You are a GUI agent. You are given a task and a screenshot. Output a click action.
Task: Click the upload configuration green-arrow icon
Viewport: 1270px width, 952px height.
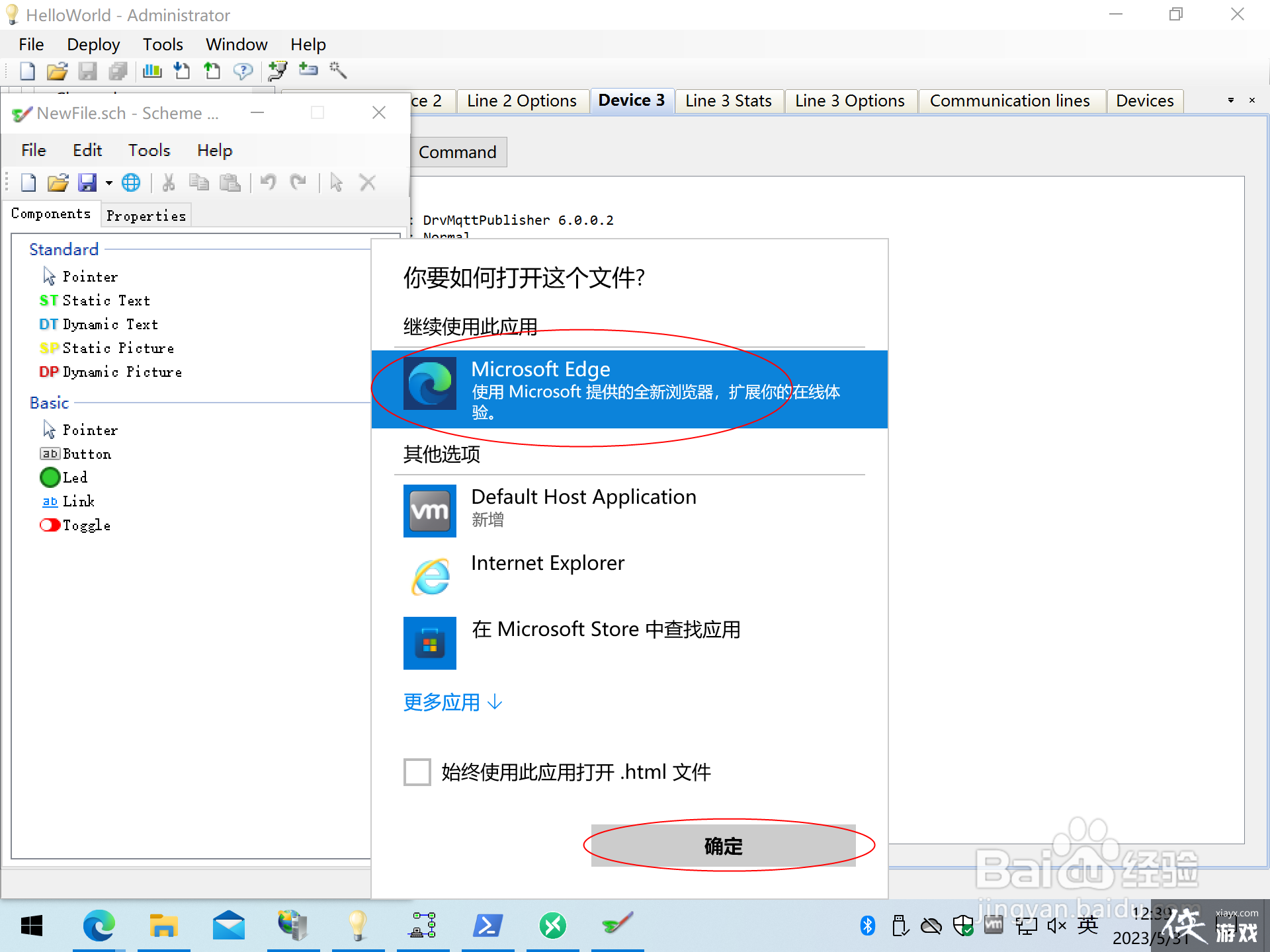[212, 71]
